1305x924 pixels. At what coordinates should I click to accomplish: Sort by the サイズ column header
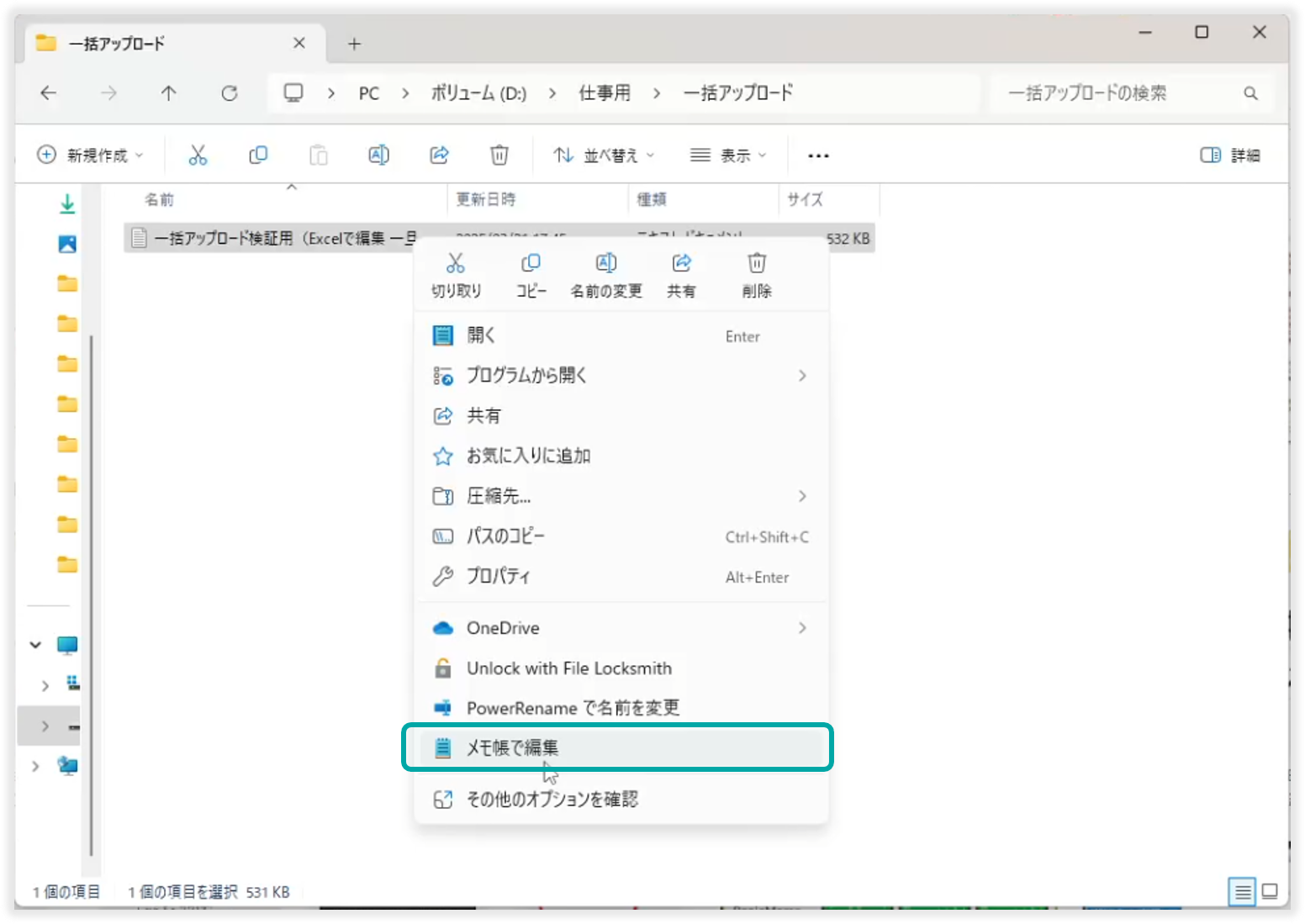tap(829, 199)
